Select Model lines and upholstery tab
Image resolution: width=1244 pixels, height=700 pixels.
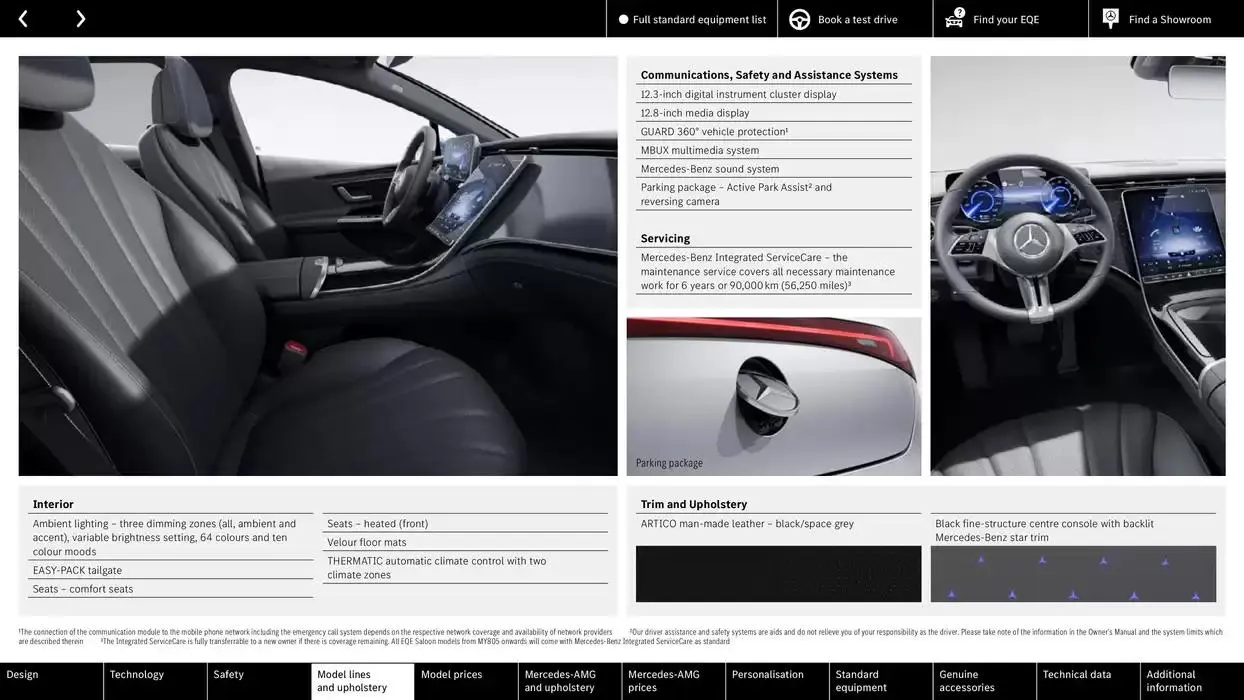coord(363,681)
